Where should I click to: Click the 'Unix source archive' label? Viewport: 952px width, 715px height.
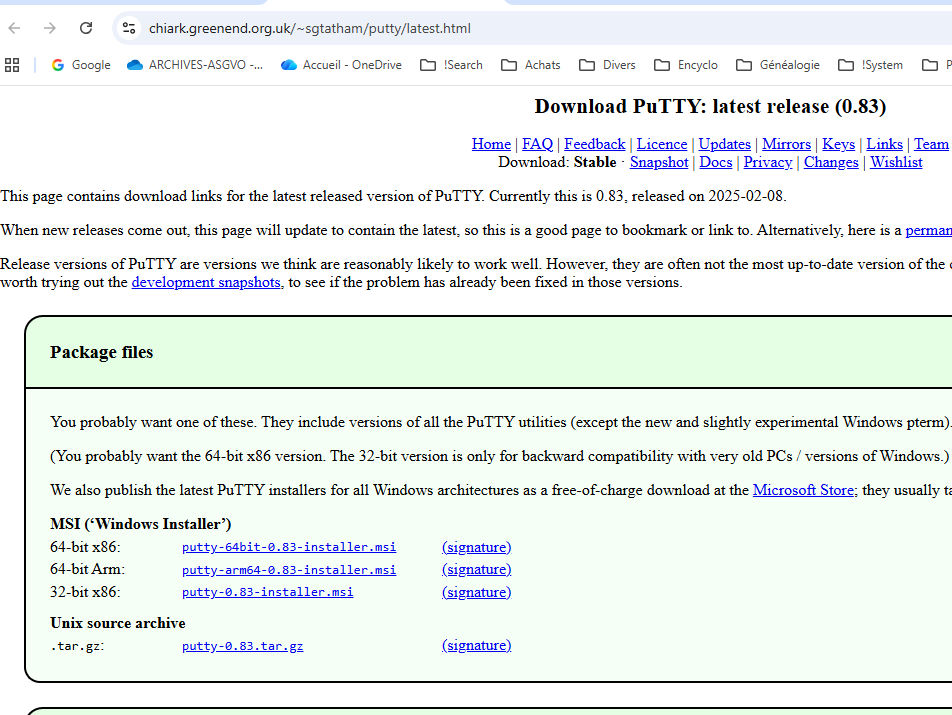118,623
